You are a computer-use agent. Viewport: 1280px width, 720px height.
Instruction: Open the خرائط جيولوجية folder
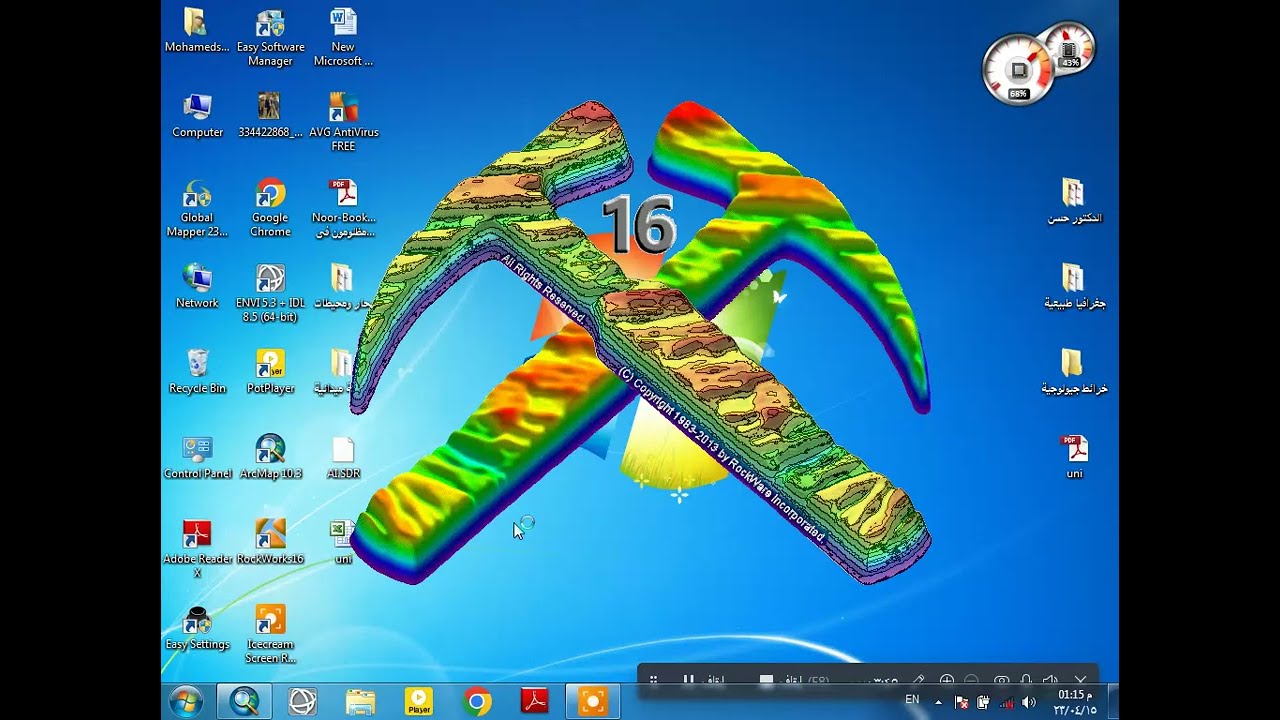[x=1074, y=371]
